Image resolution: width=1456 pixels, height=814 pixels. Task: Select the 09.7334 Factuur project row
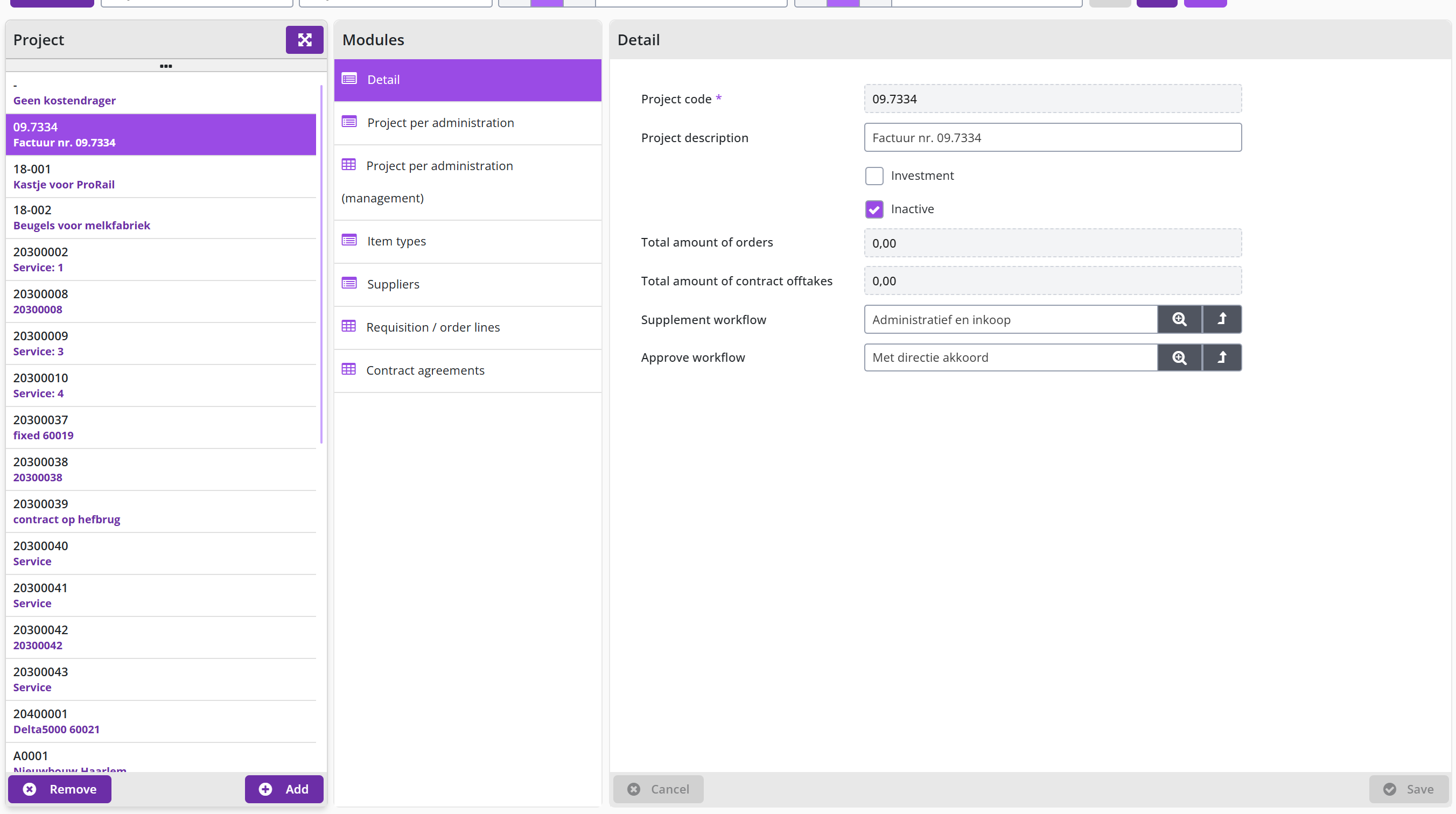click(x=160, y=135)
